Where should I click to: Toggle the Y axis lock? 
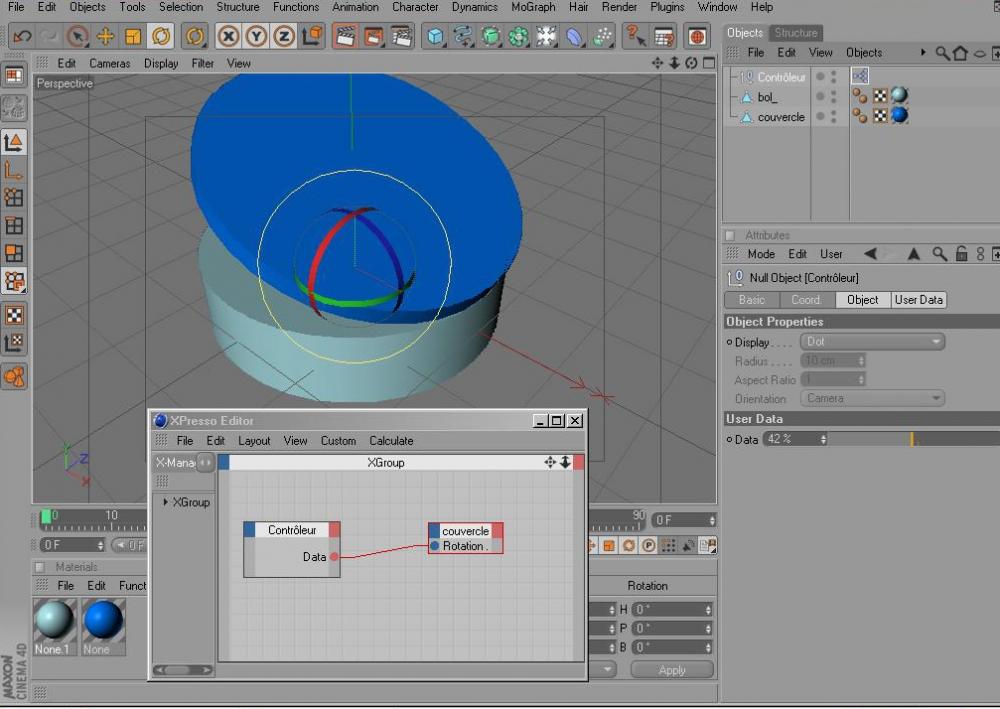[256, 37]
